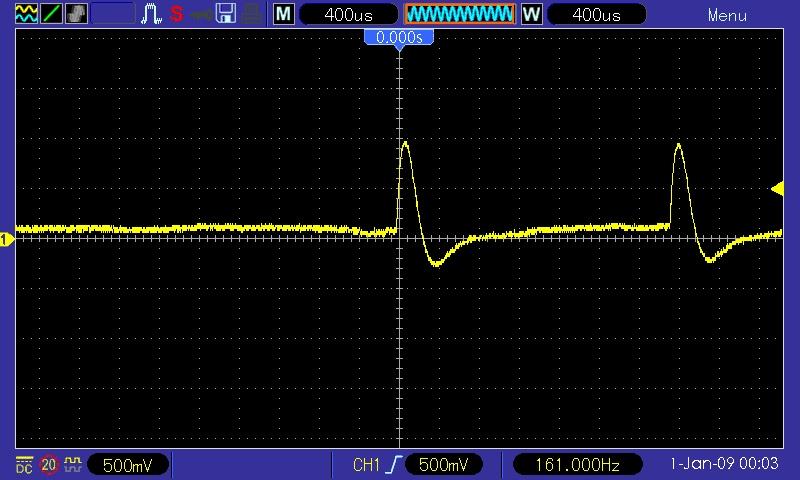
Task: Click the pulse waveform acquisition icon
Action: (x=152, y=14)
